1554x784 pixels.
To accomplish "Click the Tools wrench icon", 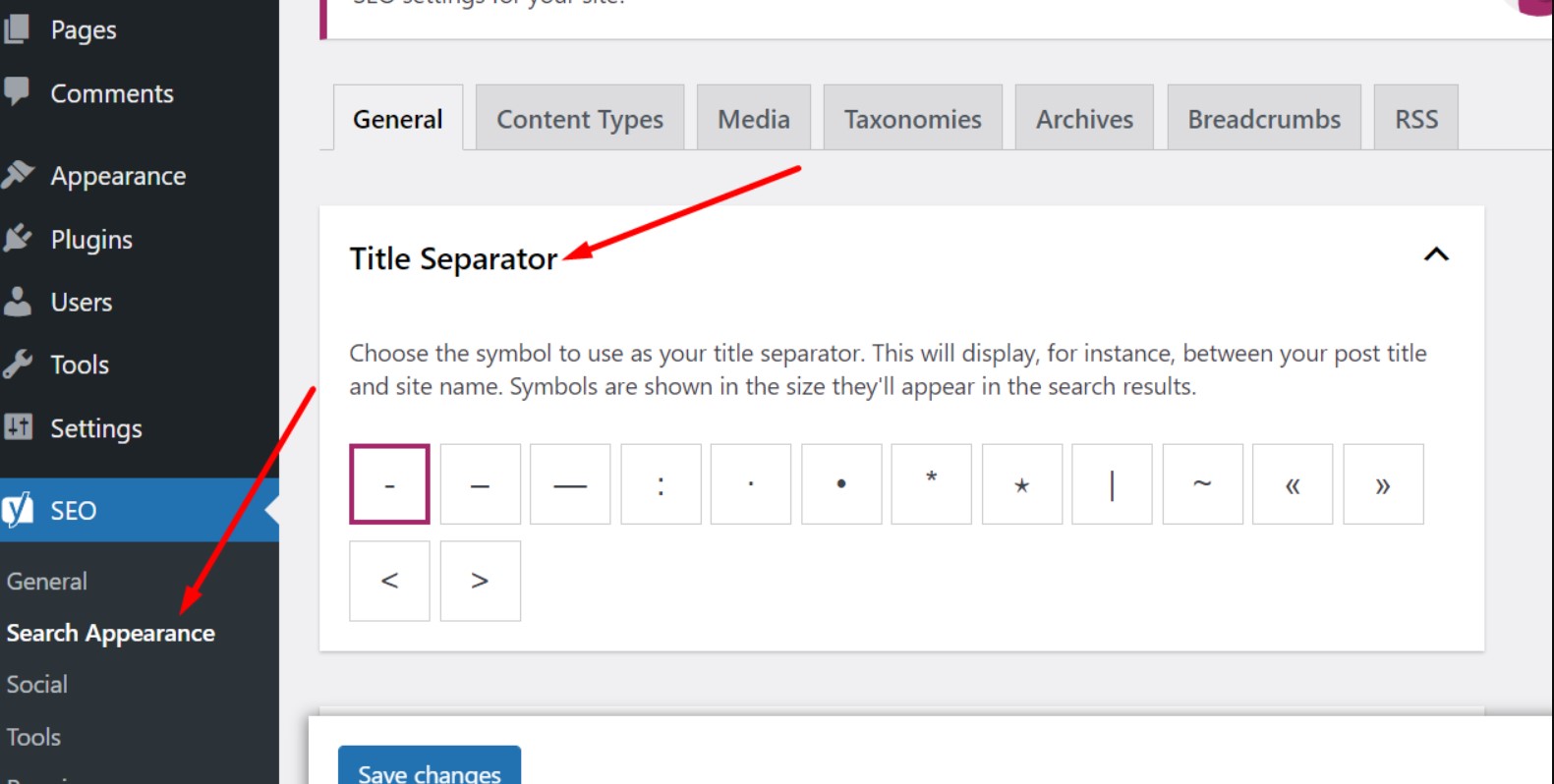I will tap(18, 364).
